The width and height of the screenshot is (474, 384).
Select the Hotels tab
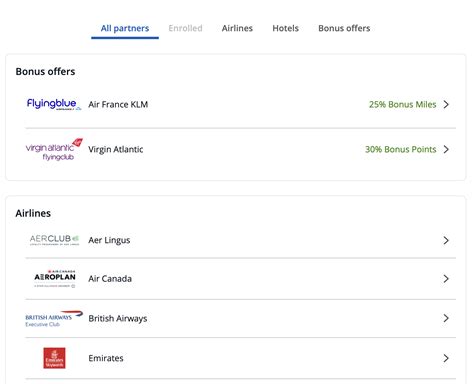285,28
